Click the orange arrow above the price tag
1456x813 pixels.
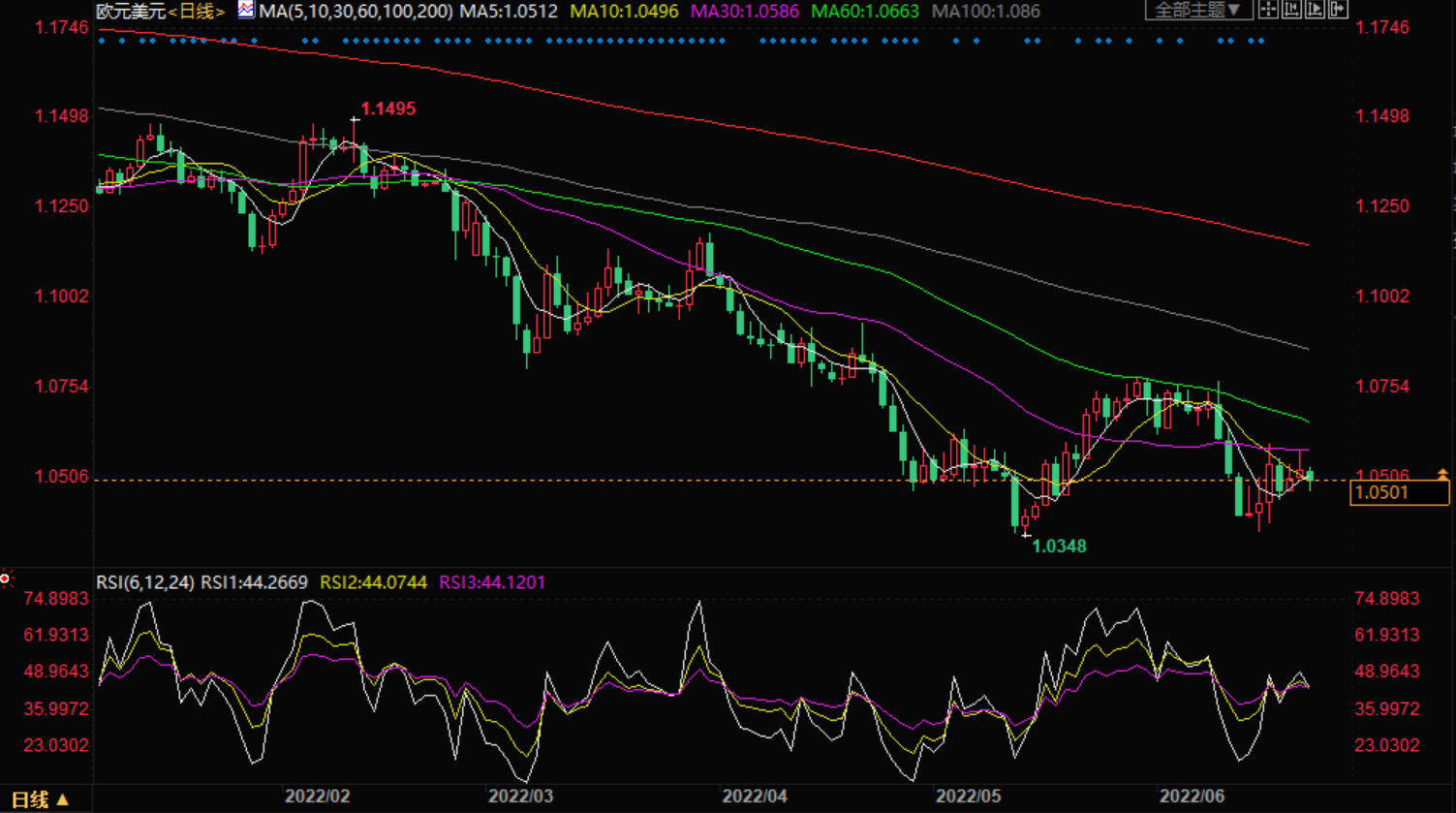(1442, 473)
